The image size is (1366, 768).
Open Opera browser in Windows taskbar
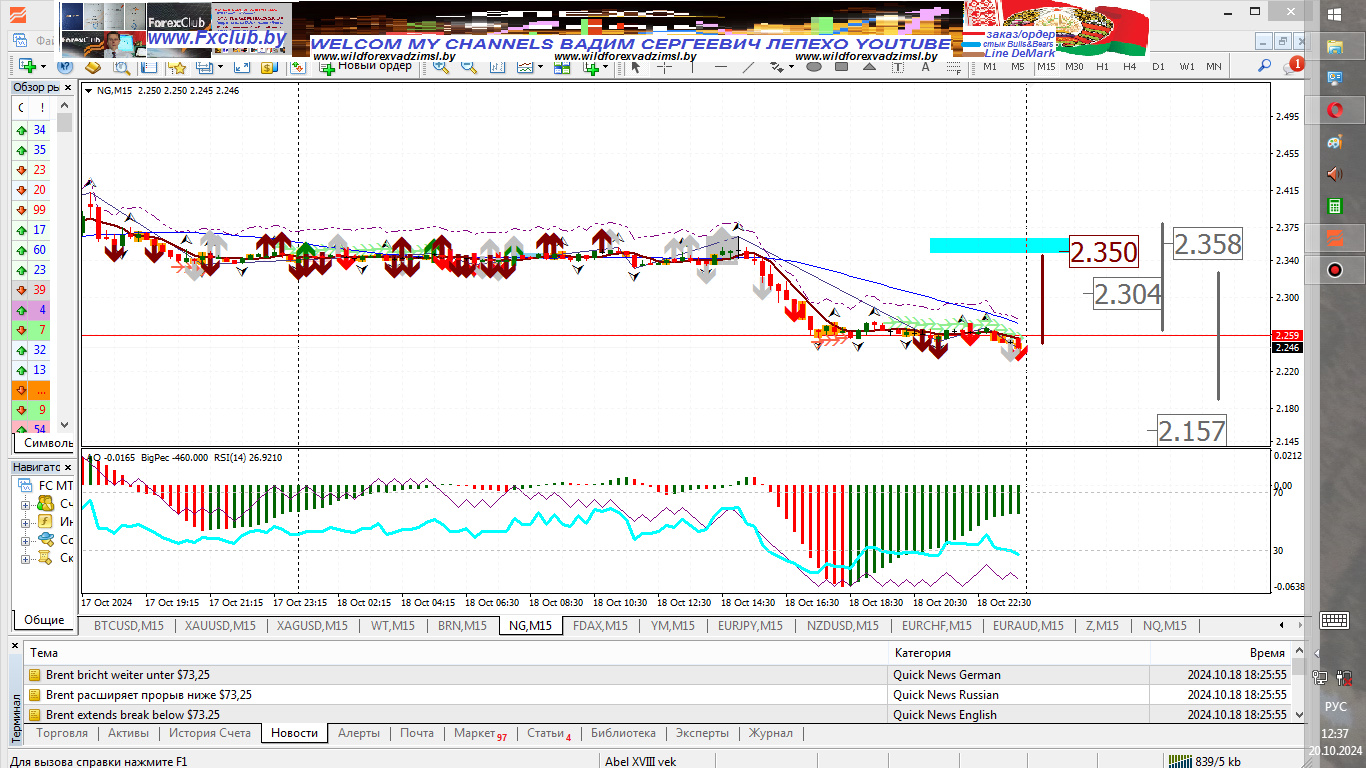(x=1334, y=110)
